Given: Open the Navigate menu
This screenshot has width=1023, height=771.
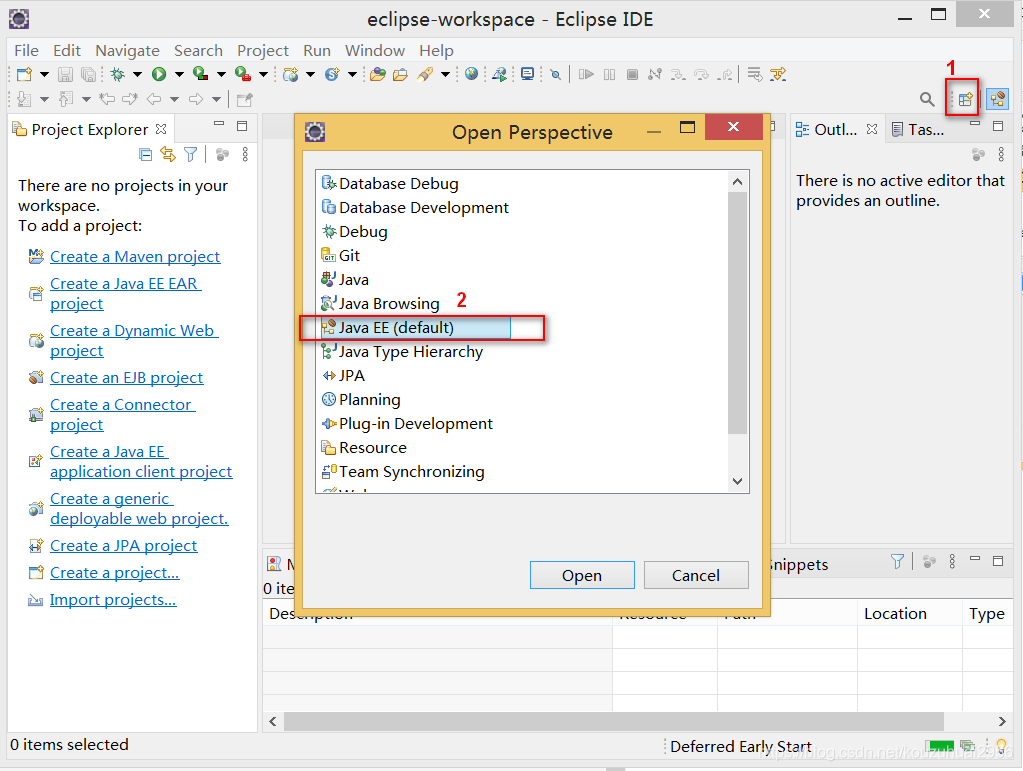Looking at the screenshot, I should (x=127, y=51).
